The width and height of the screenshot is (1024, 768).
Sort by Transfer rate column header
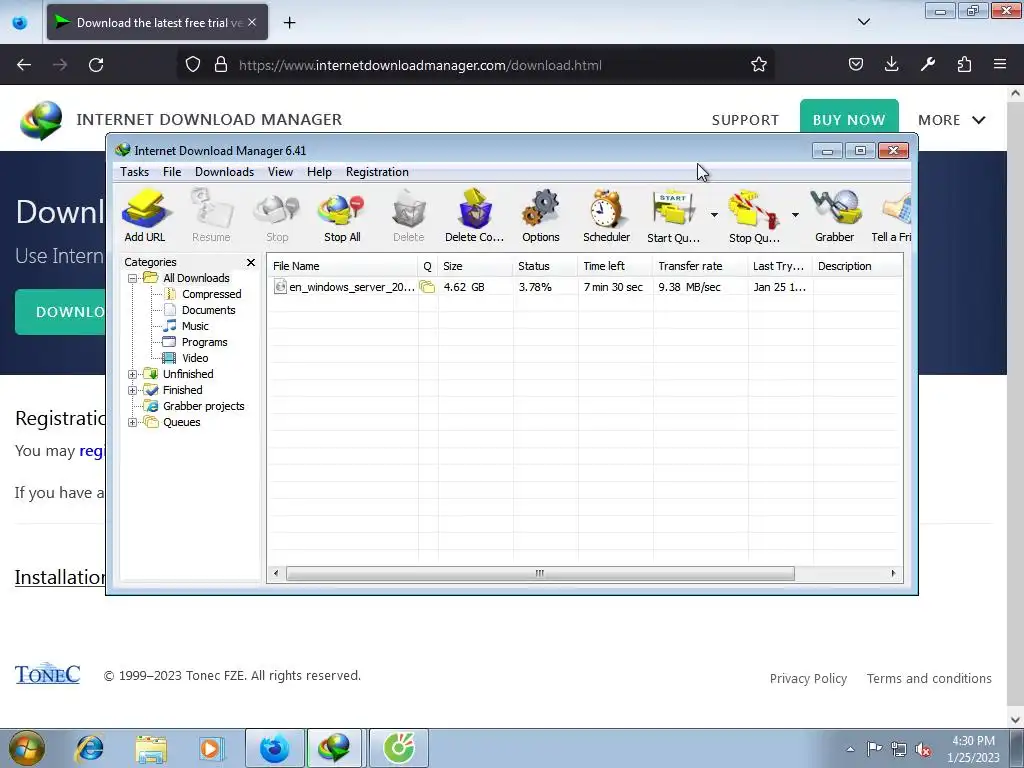(x=701, y=266)
